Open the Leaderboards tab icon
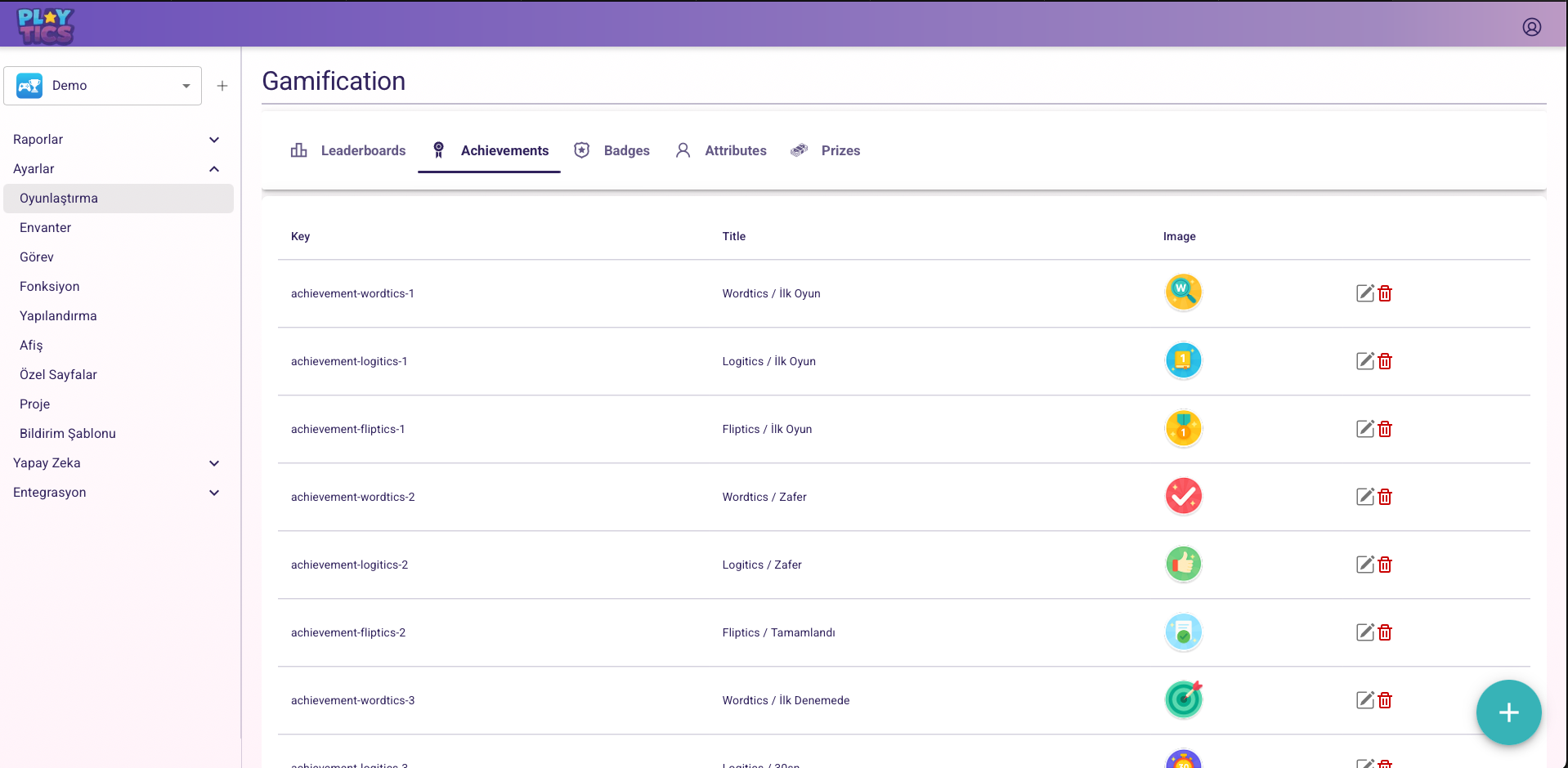1568x768 pixels. click(x=298, y=150)
